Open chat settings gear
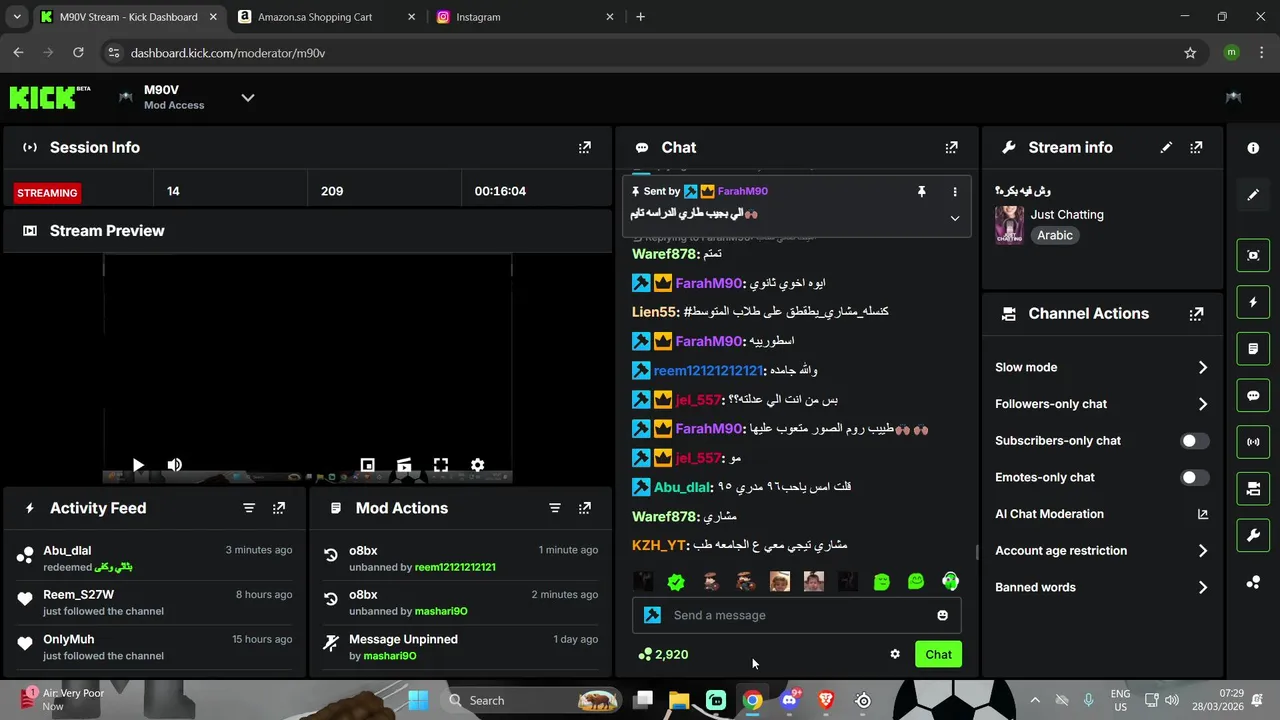Image resolution: width=1280 pixels, height=720 pixels. tap(895, 654)
